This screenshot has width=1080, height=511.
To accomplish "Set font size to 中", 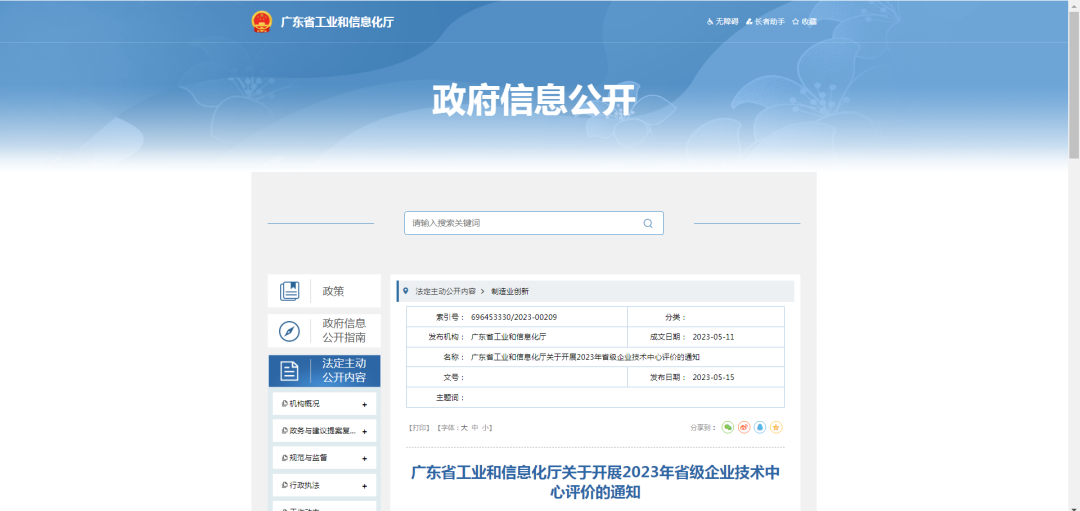I will (x=475, y=428).
